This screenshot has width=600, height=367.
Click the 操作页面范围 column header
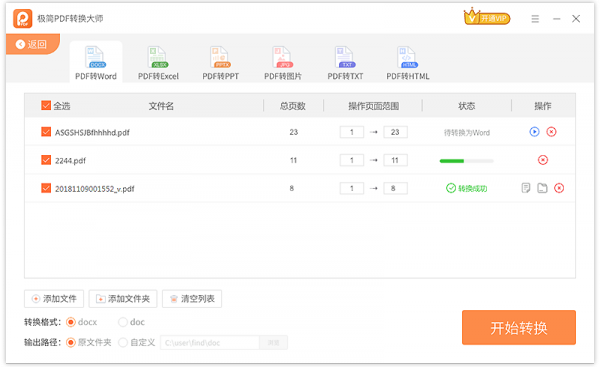373,106
